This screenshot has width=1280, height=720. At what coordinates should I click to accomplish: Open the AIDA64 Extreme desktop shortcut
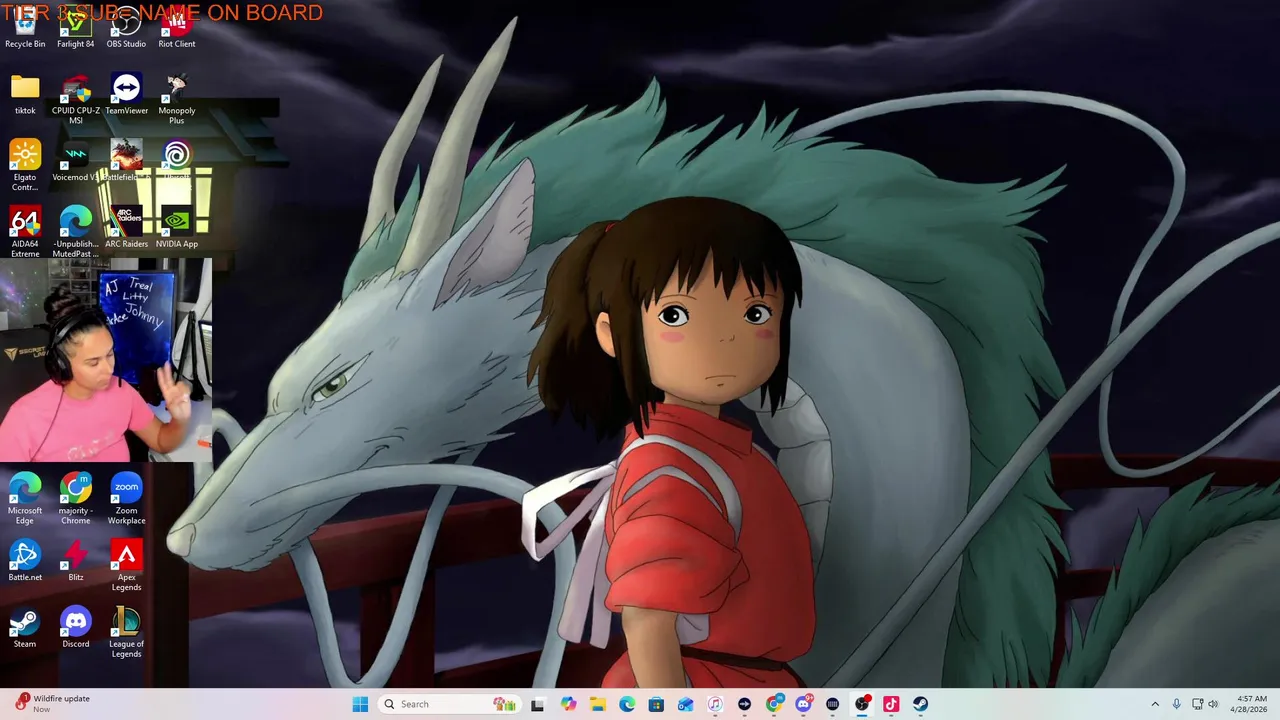coord(25,232)
